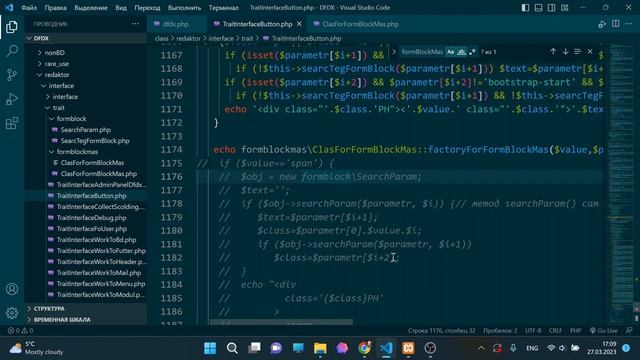Split the editor to the right
The height and width of the screenshot is (360, 640).
click(616, 24)
